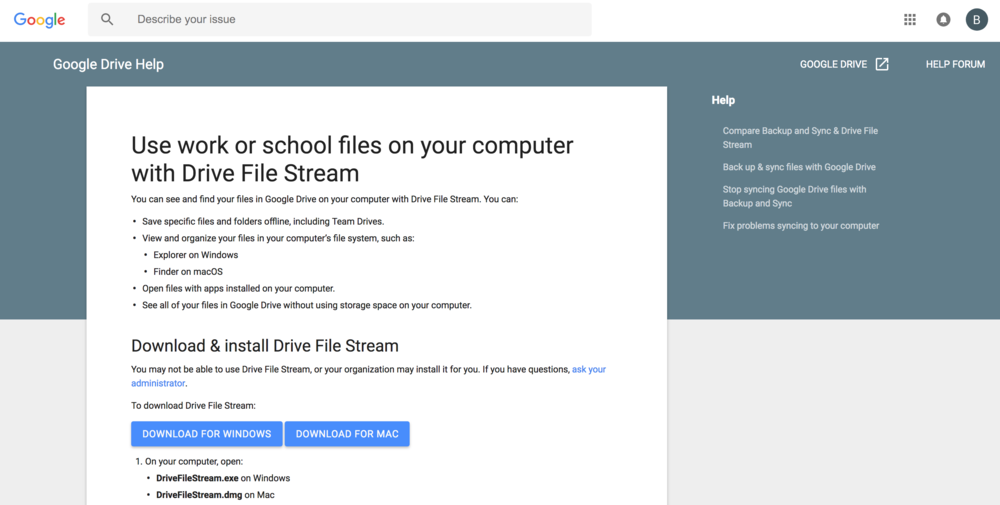Viewport: 1000px width, 505px height.
Task: Click the DriveFileStream.dmg text
Action: (199, 495)
